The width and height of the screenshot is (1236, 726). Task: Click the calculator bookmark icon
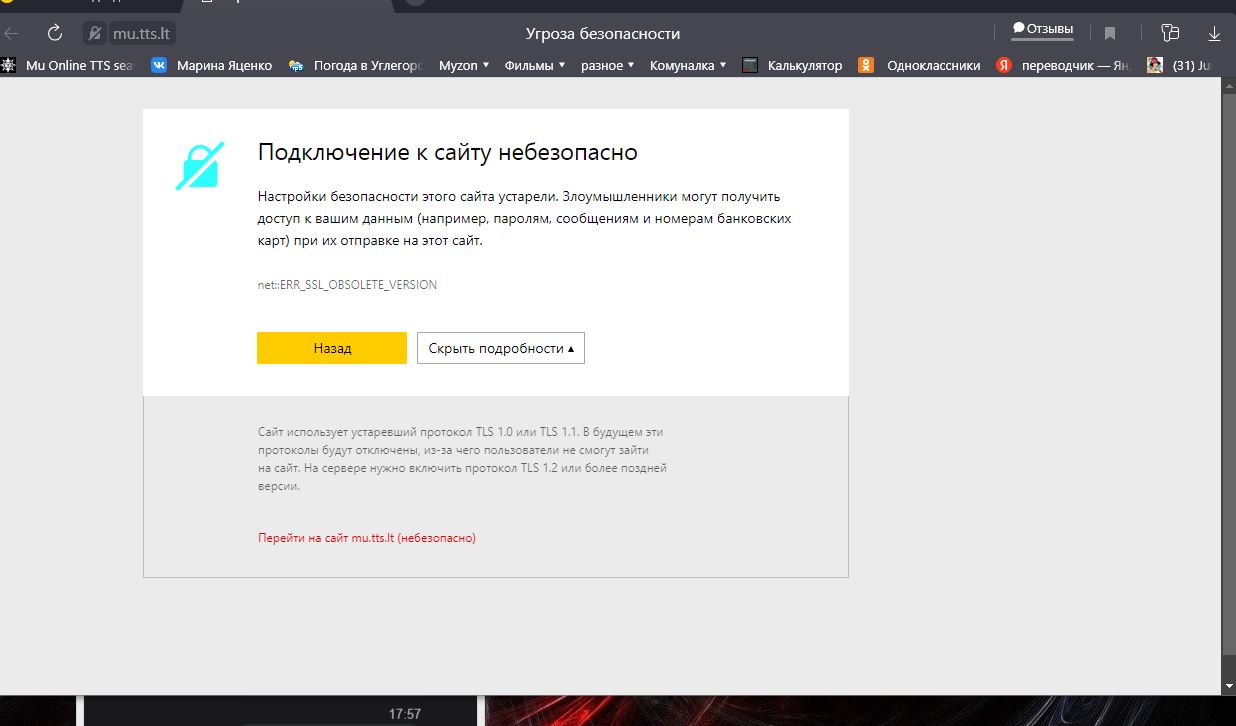[x=750, y=65]
